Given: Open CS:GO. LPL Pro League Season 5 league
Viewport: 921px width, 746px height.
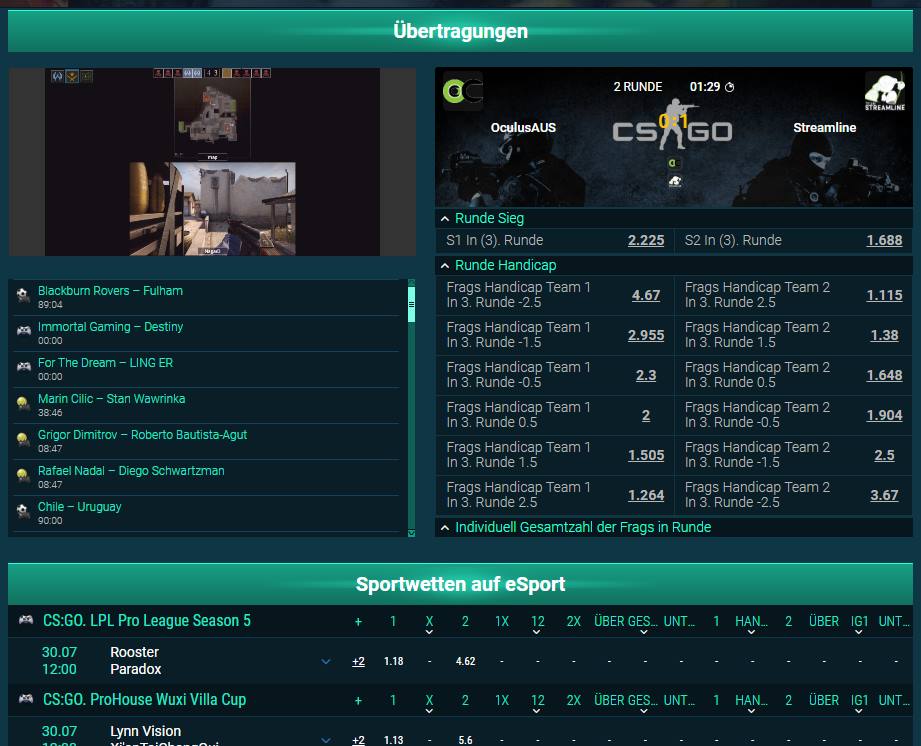Looking at the screenshot, I should coord(147,620).
